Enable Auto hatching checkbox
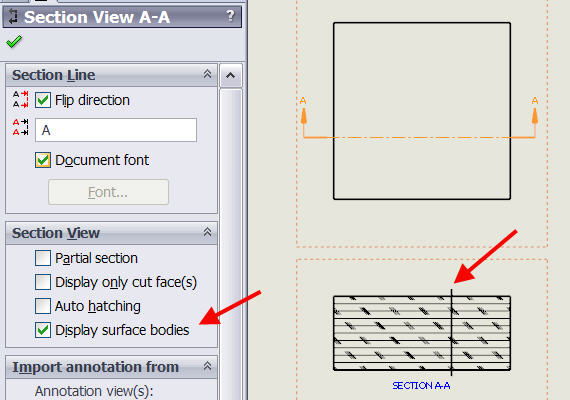The height and width of the screenshot is (400, 570). (x=43, y=306)
